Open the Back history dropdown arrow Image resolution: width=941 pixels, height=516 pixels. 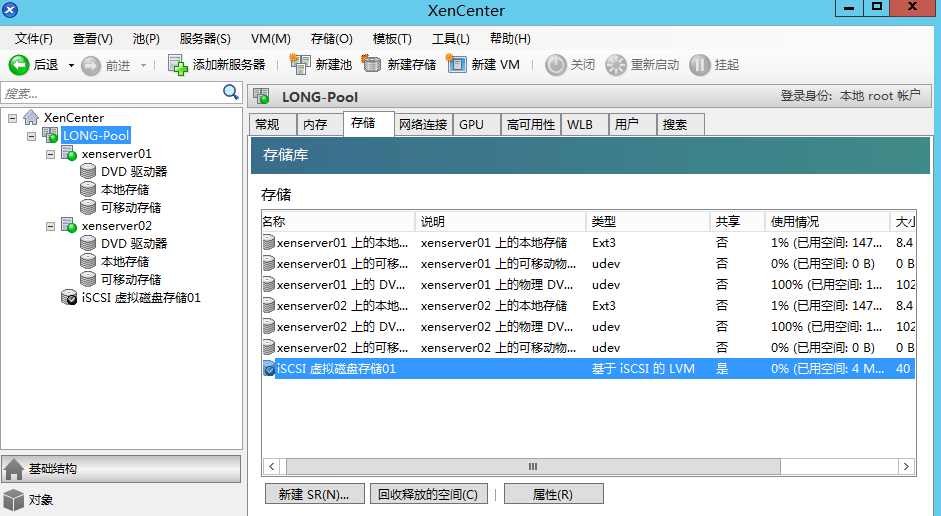pyautogui.click(x=71, y=65)
